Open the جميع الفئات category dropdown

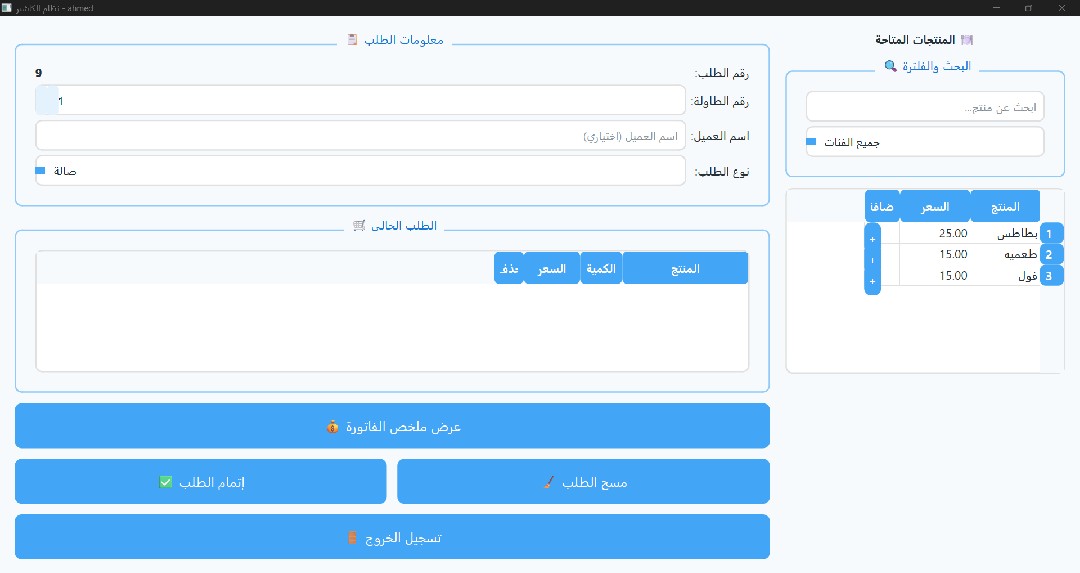tap(924, 142)
